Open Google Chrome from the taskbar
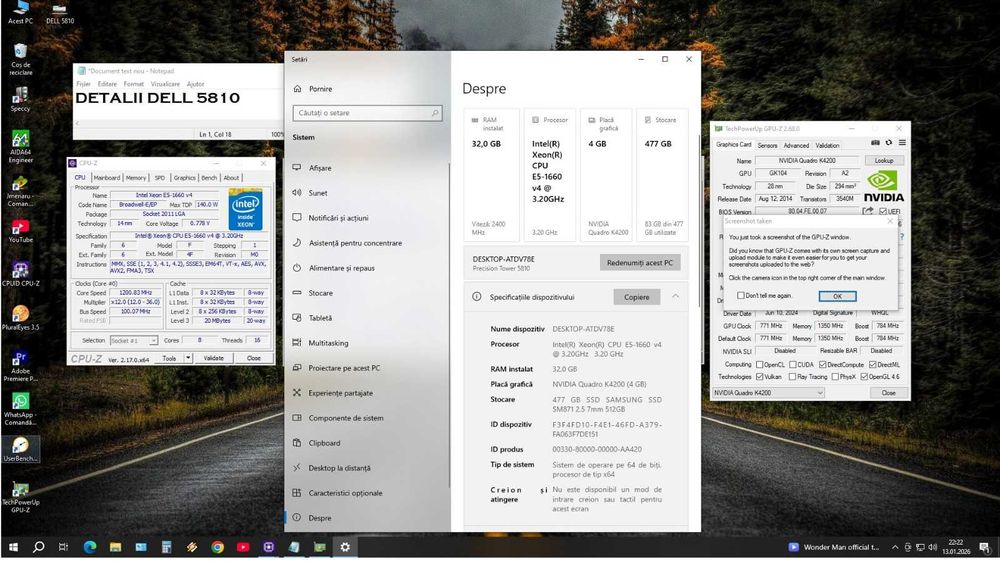Image resolution: width=1000 pixels, height=563 pixels. point(217,547)
